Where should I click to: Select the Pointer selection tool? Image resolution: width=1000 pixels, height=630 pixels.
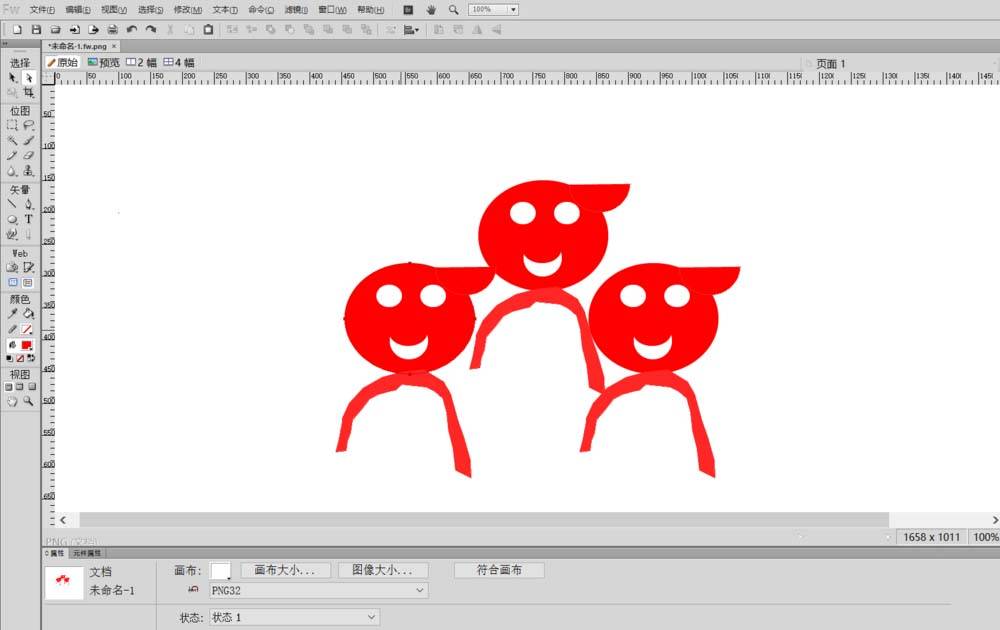pyautogui.click(x=12, y=77)
